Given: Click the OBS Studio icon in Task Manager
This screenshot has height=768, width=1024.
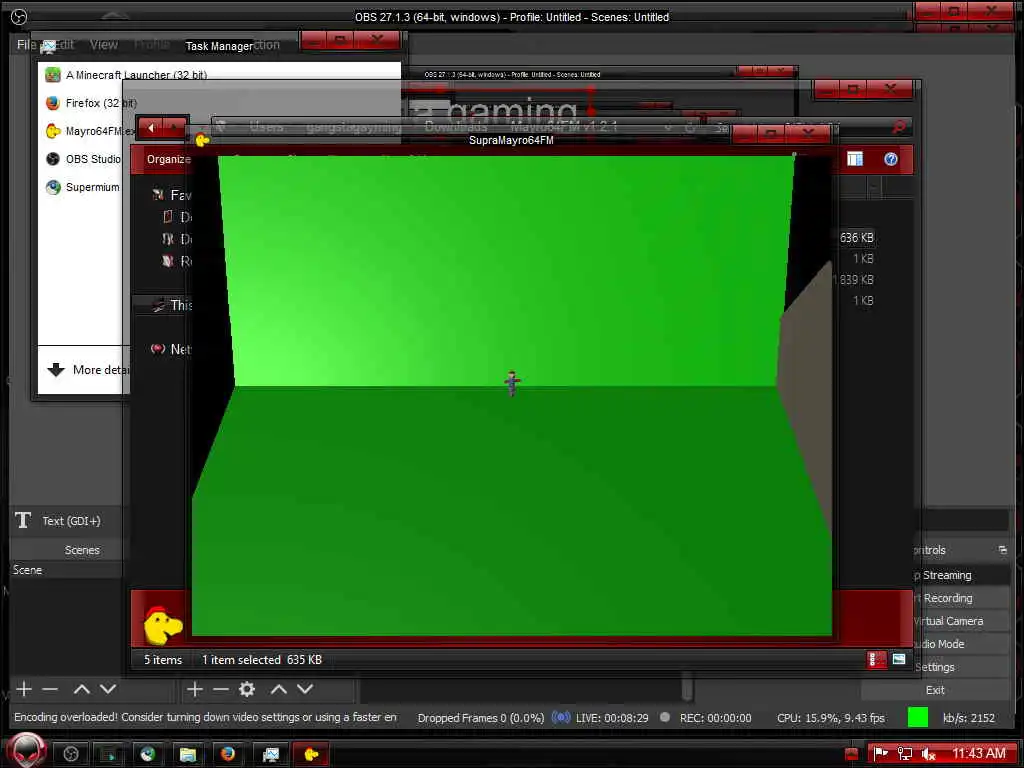Looking at the screenshot, I should (x=53, y=159).
